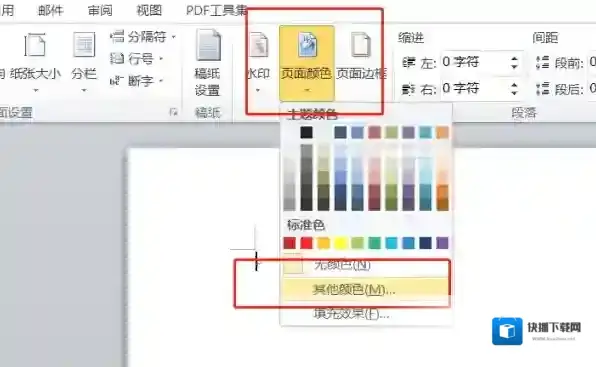The height and width of the screenshot is (367, 596).
Task: Click the right indent 右 icon
Action: pyautogui.click(x=409, y=89)
